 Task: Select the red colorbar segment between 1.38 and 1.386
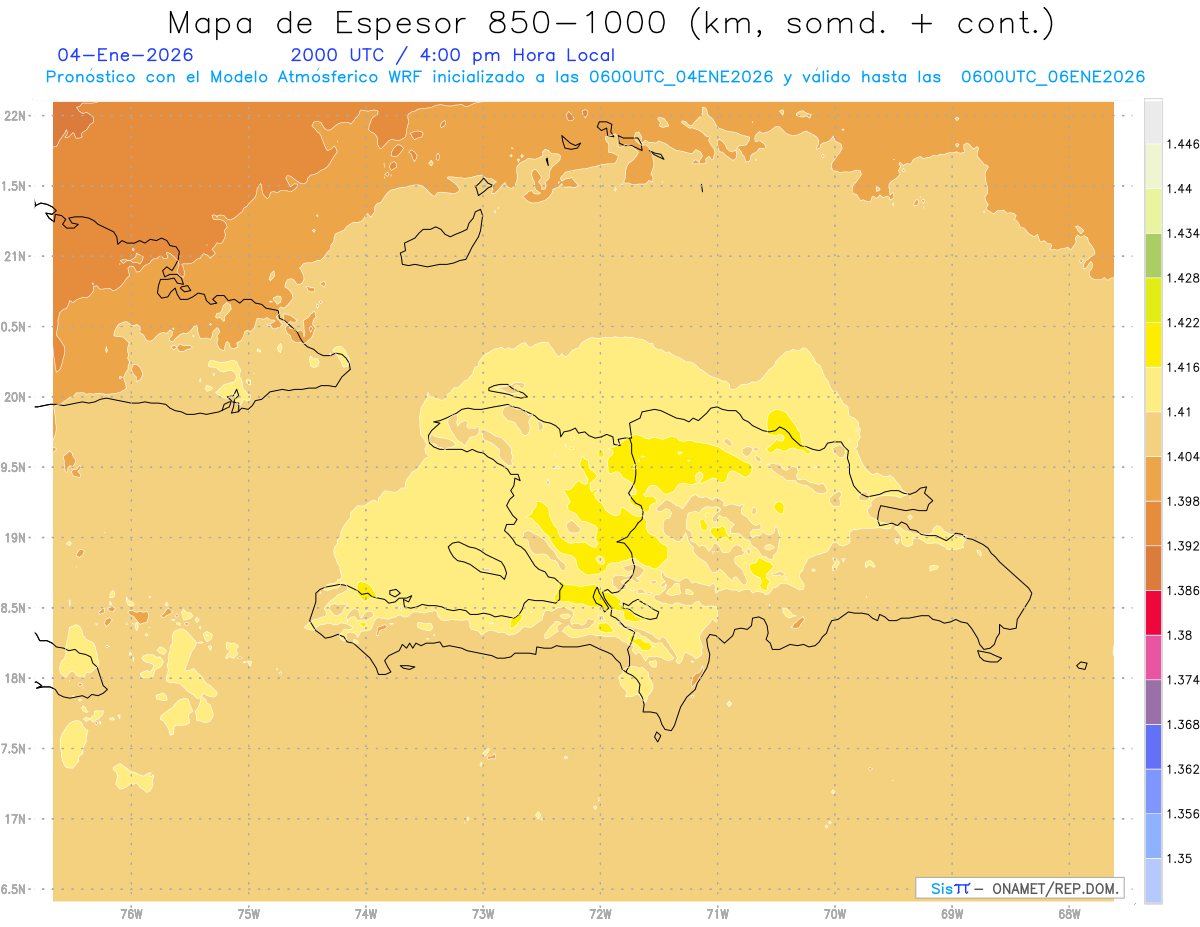[x=1153, y=613]
